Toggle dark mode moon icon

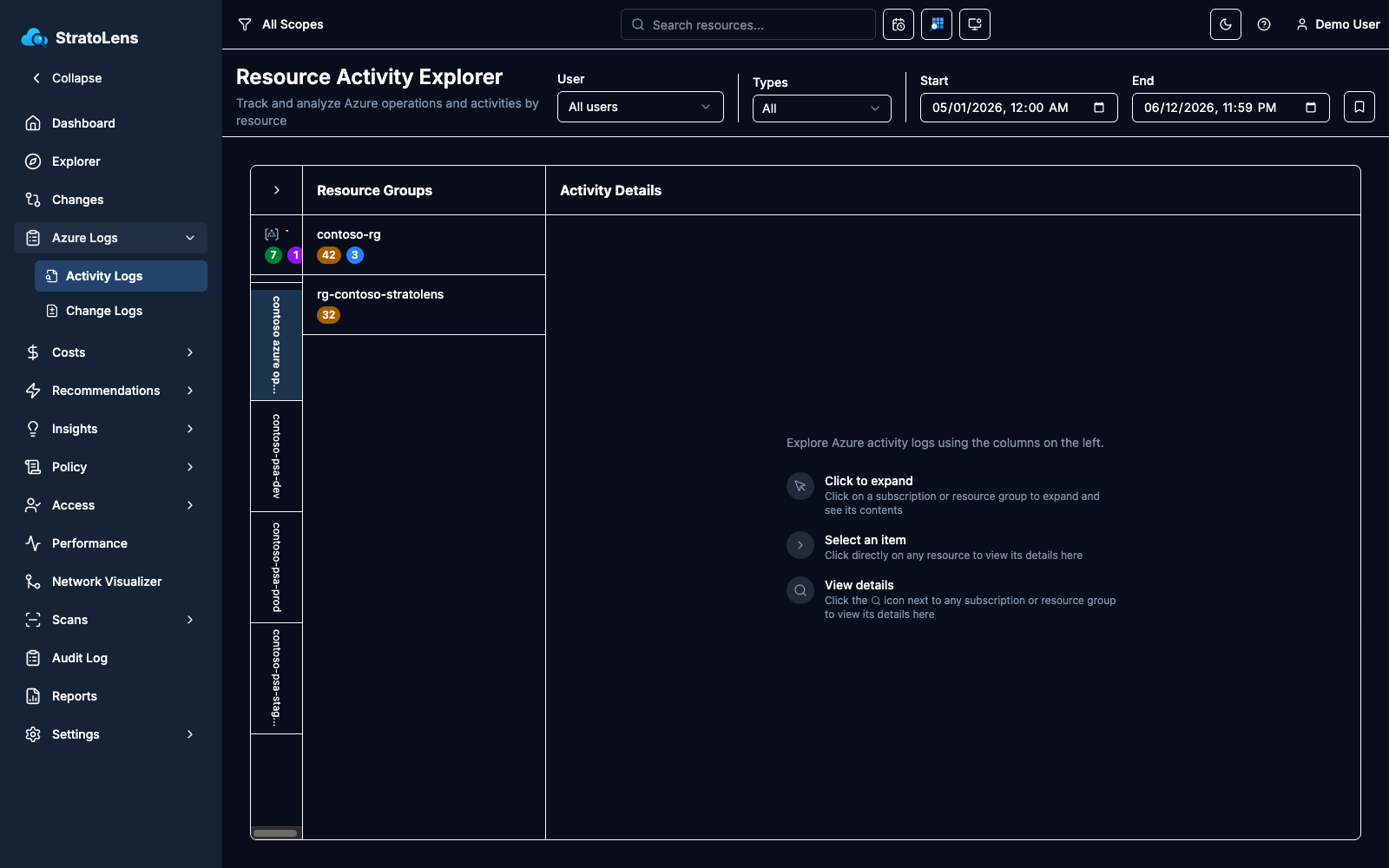tap(1225, 24)
